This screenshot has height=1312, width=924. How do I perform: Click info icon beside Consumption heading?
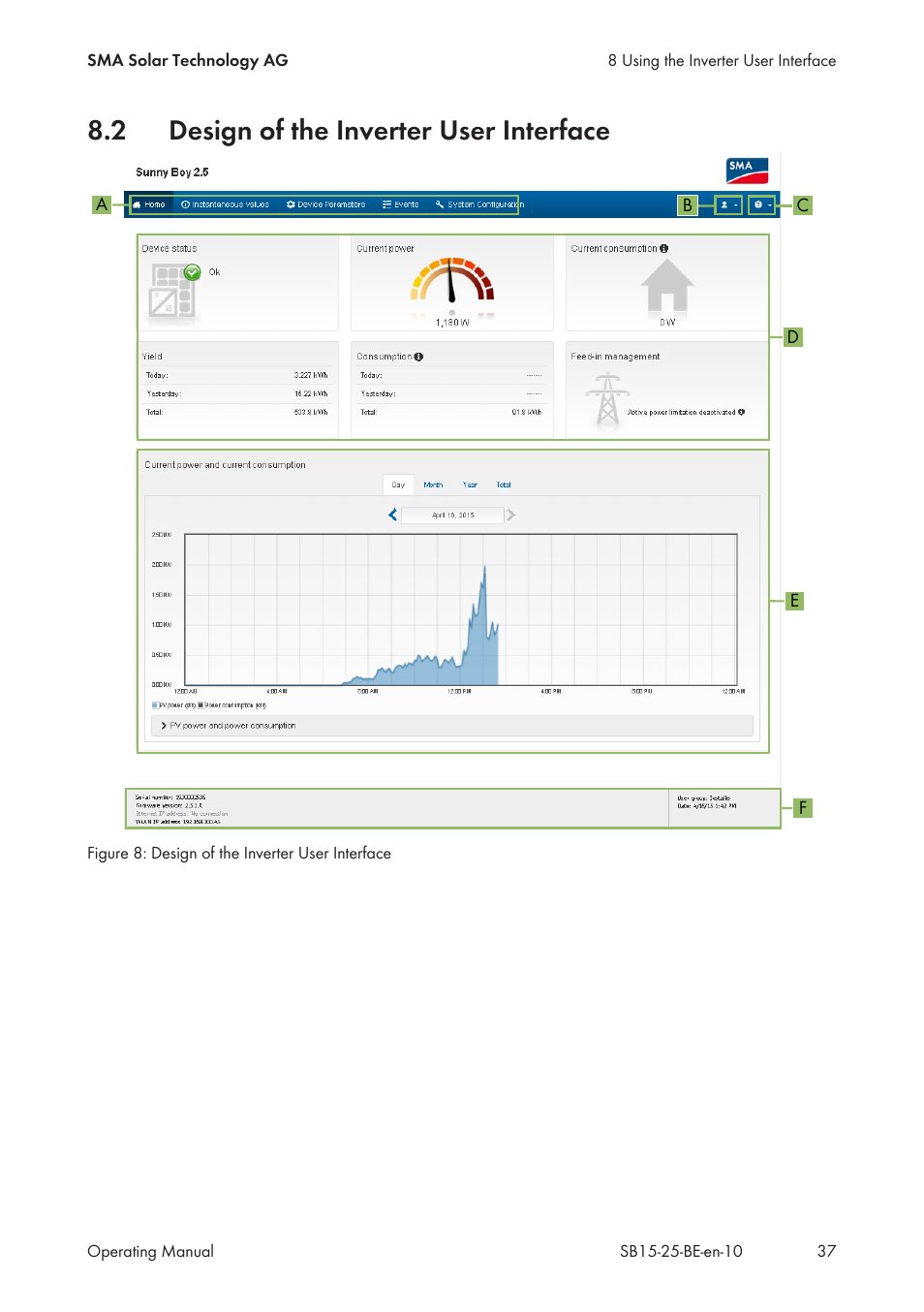click(418, 357)
